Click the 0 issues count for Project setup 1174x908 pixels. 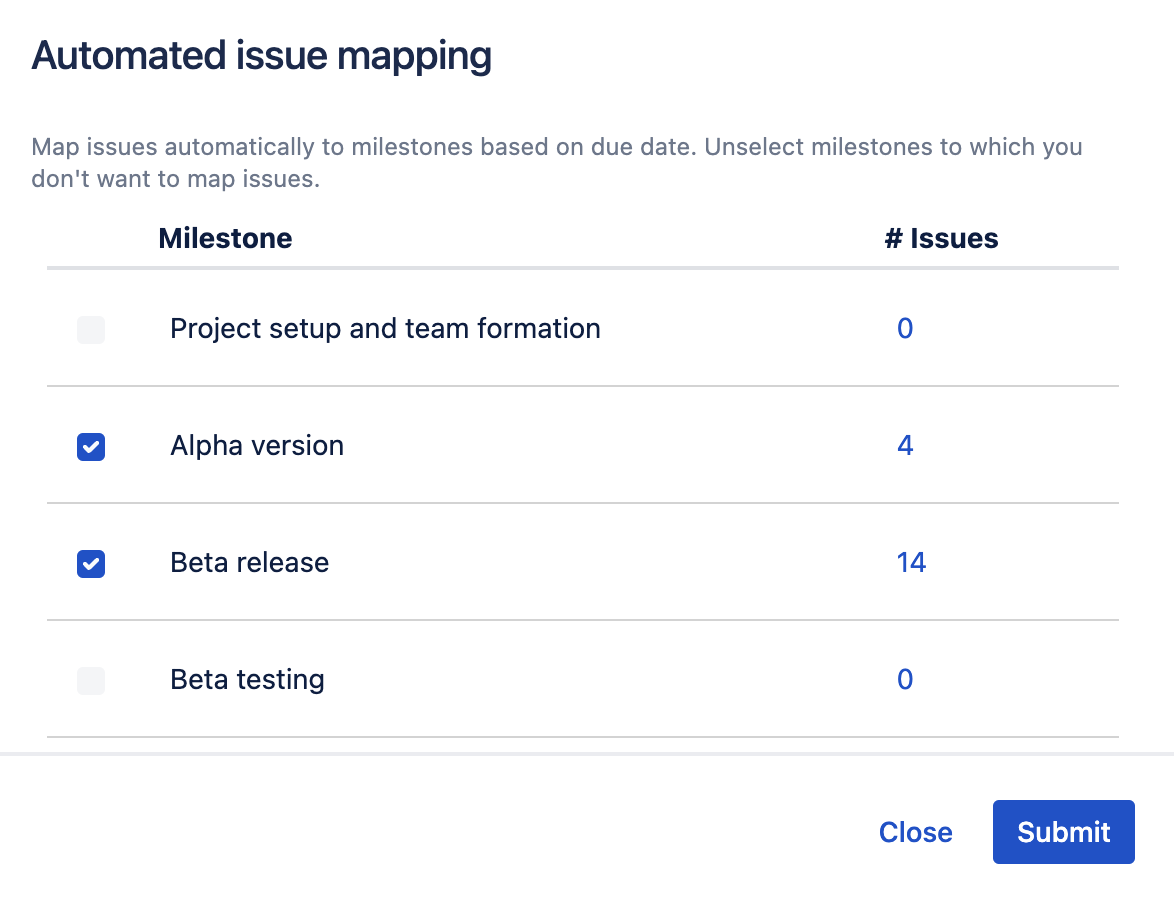pyautogui.click(x=905, y=329)
